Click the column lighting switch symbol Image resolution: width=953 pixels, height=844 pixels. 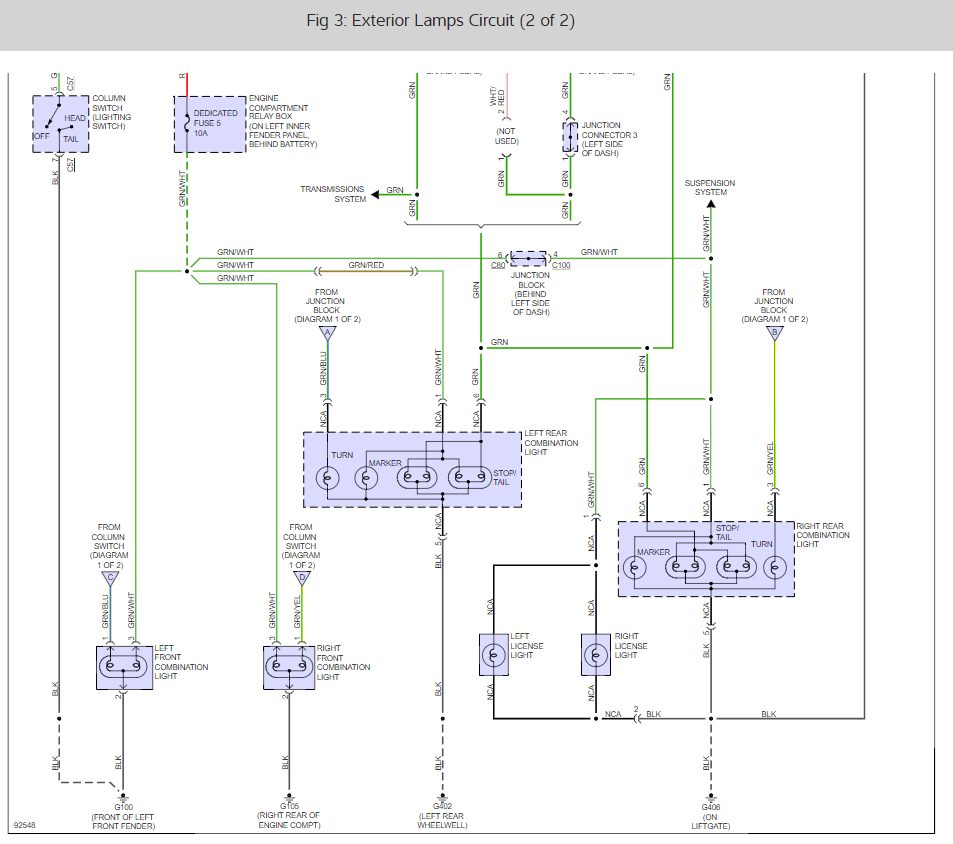(x=61, y=124)
